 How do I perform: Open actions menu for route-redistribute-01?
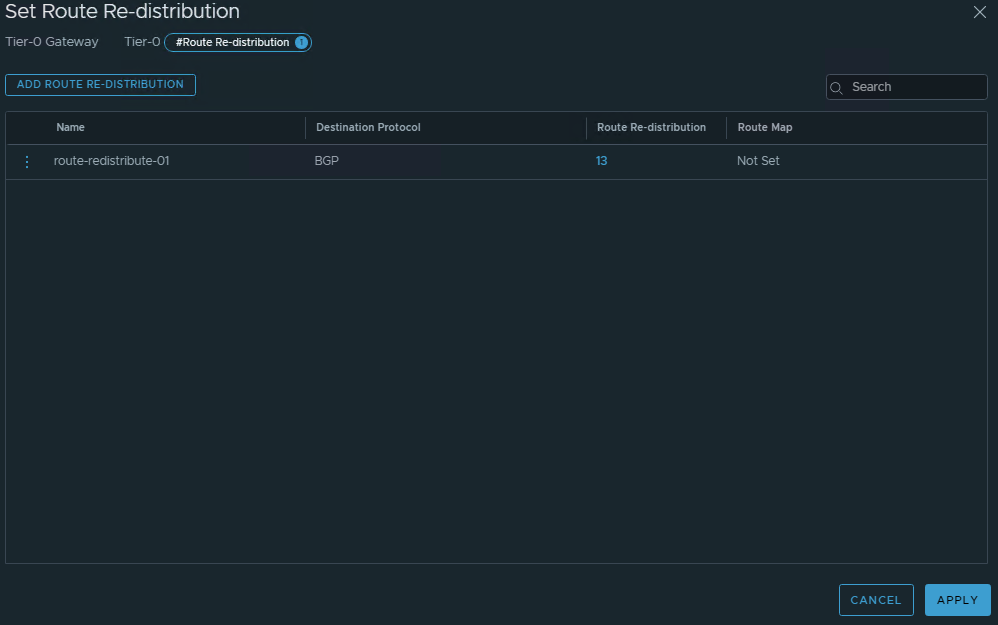coord(27,161)
